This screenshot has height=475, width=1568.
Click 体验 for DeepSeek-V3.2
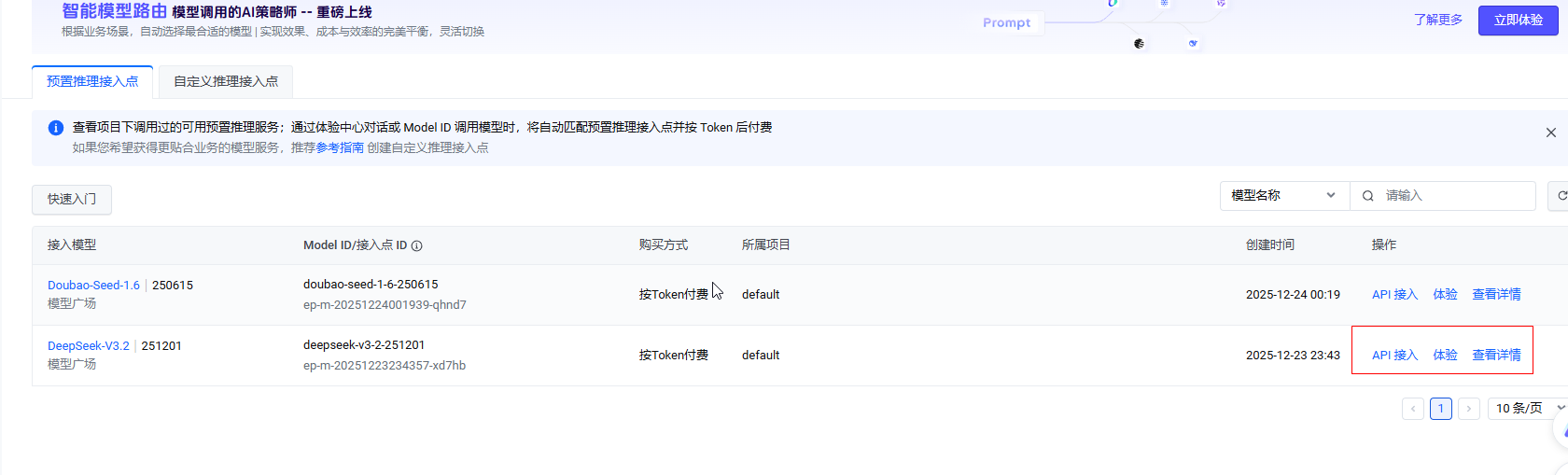[x=1446, y=356]
